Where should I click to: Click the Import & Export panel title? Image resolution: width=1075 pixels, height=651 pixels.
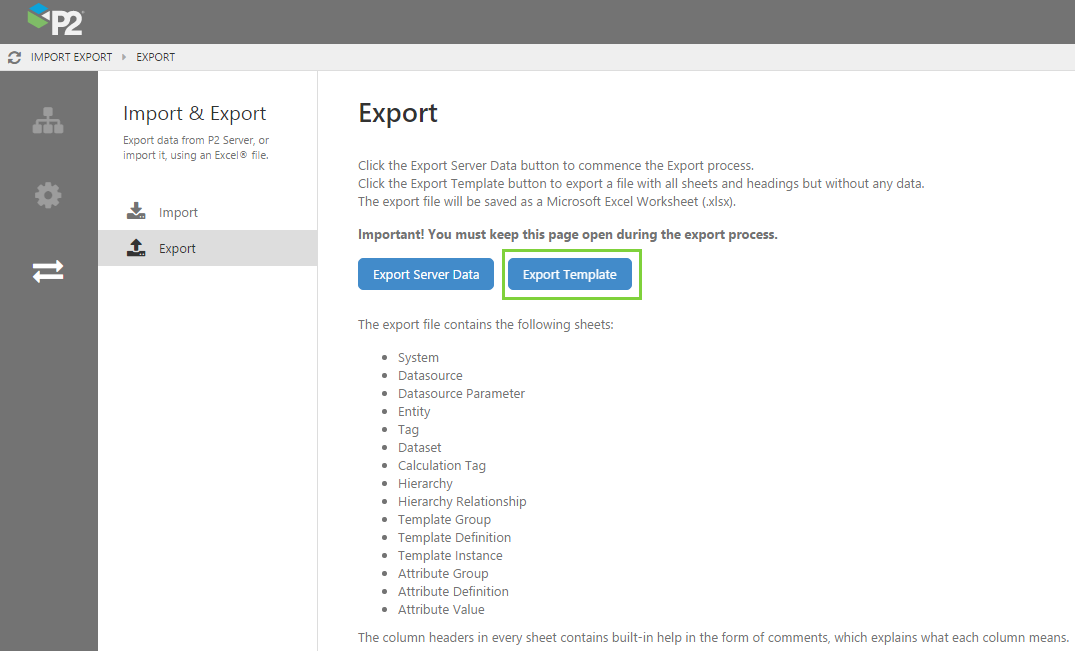pos(194,113)
